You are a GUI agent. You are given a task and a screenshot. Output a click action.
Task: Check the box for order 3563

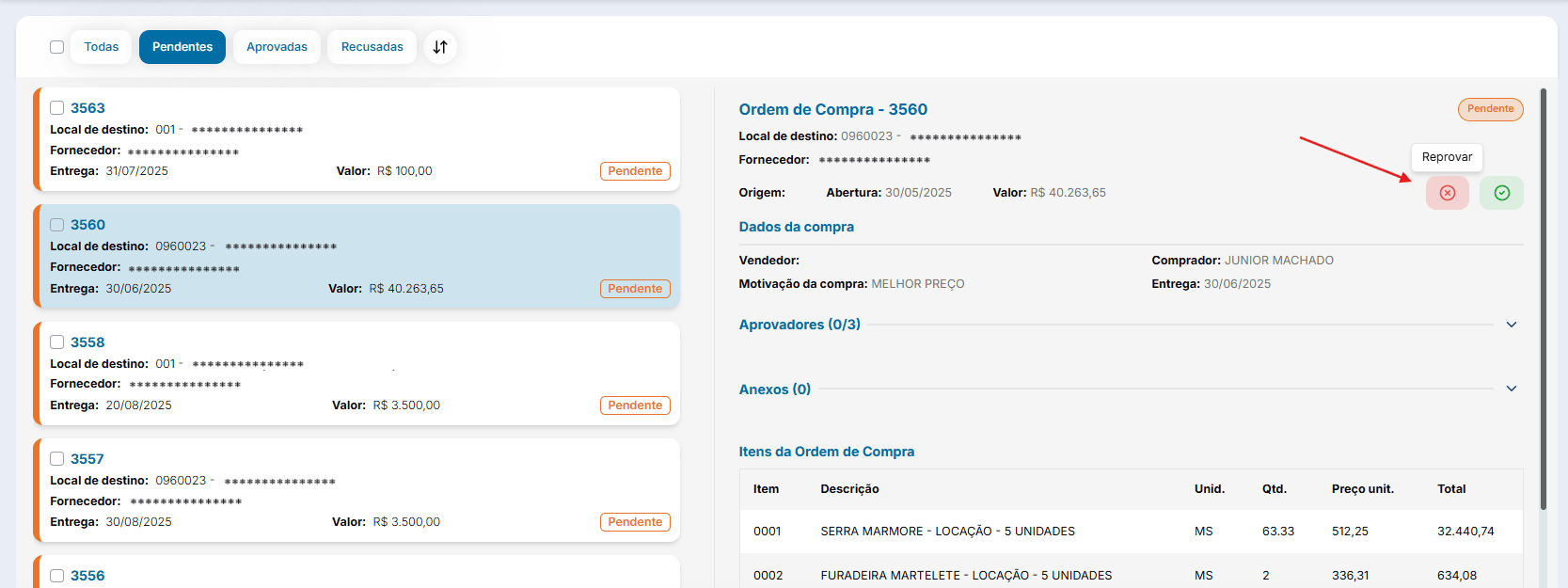tap(57, 108)
